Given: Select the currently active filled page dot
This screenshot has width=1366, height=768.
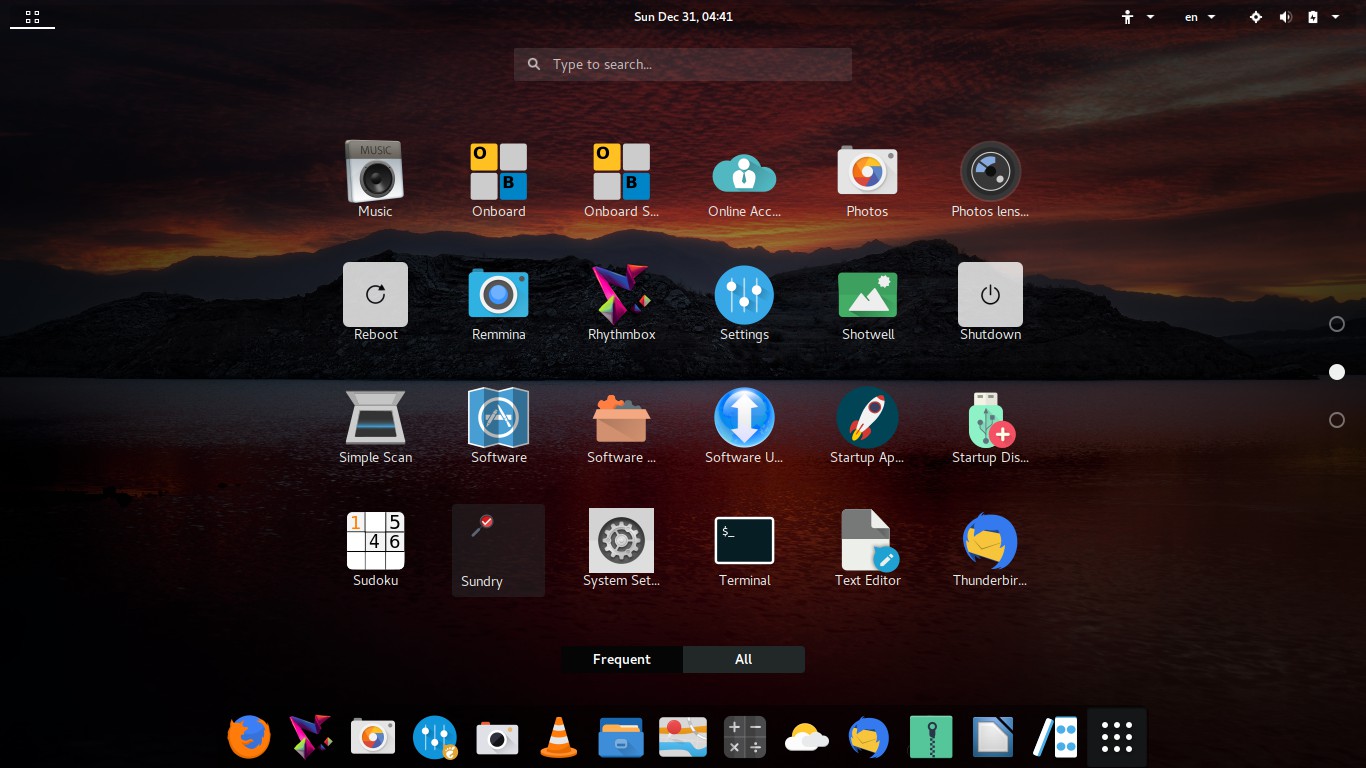Looking at the screenshot, I should [1337, 372].
